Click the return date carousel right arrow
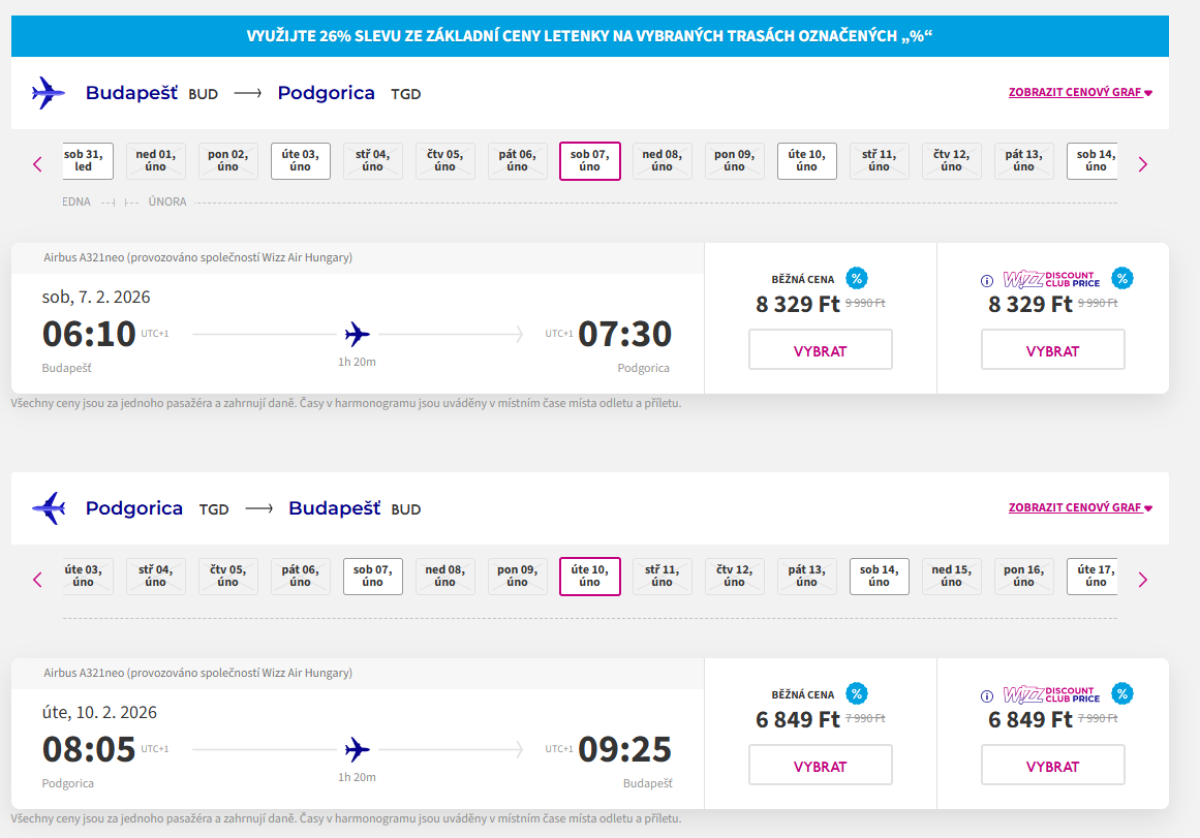This screenshot has height=838, width=1200. tap(1143, 579)
